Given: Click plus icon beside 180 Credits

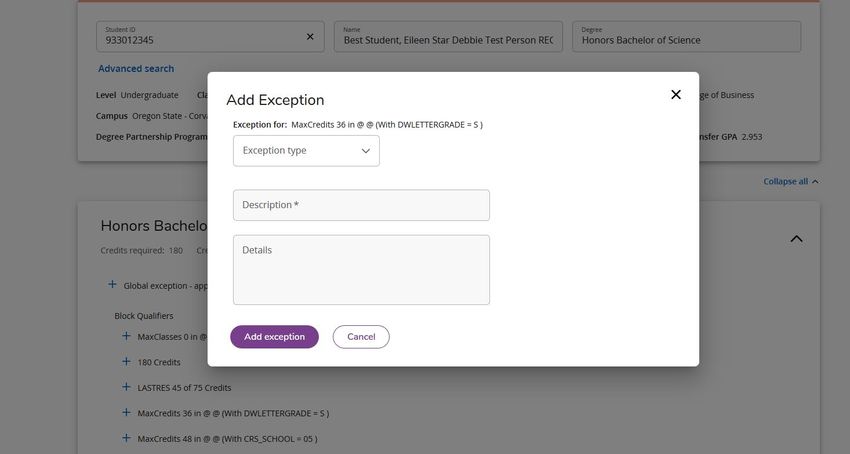Looking at the screenshot, I should 126,361.
